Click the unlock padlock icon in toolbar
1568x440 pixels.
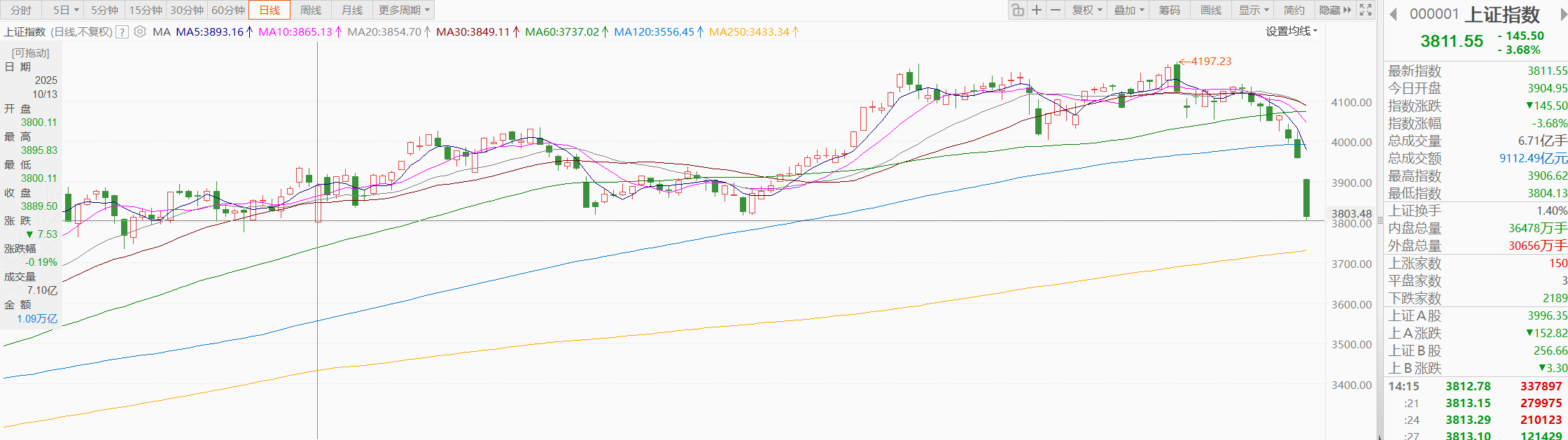[1018, 10]
